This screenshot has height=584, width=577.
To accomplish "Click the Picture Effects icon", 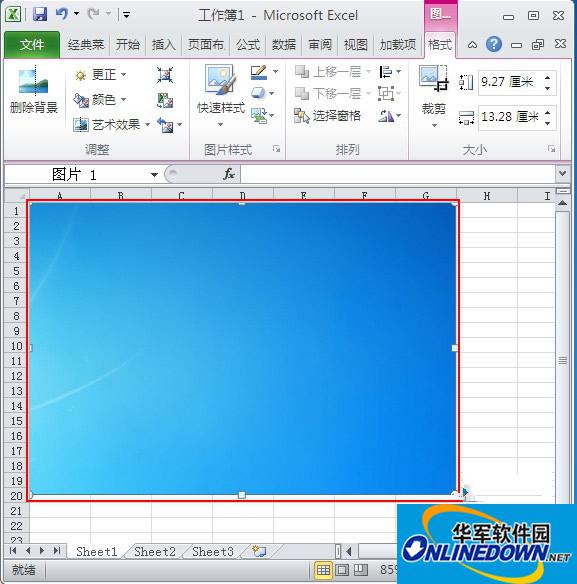I will coord(259,93).
